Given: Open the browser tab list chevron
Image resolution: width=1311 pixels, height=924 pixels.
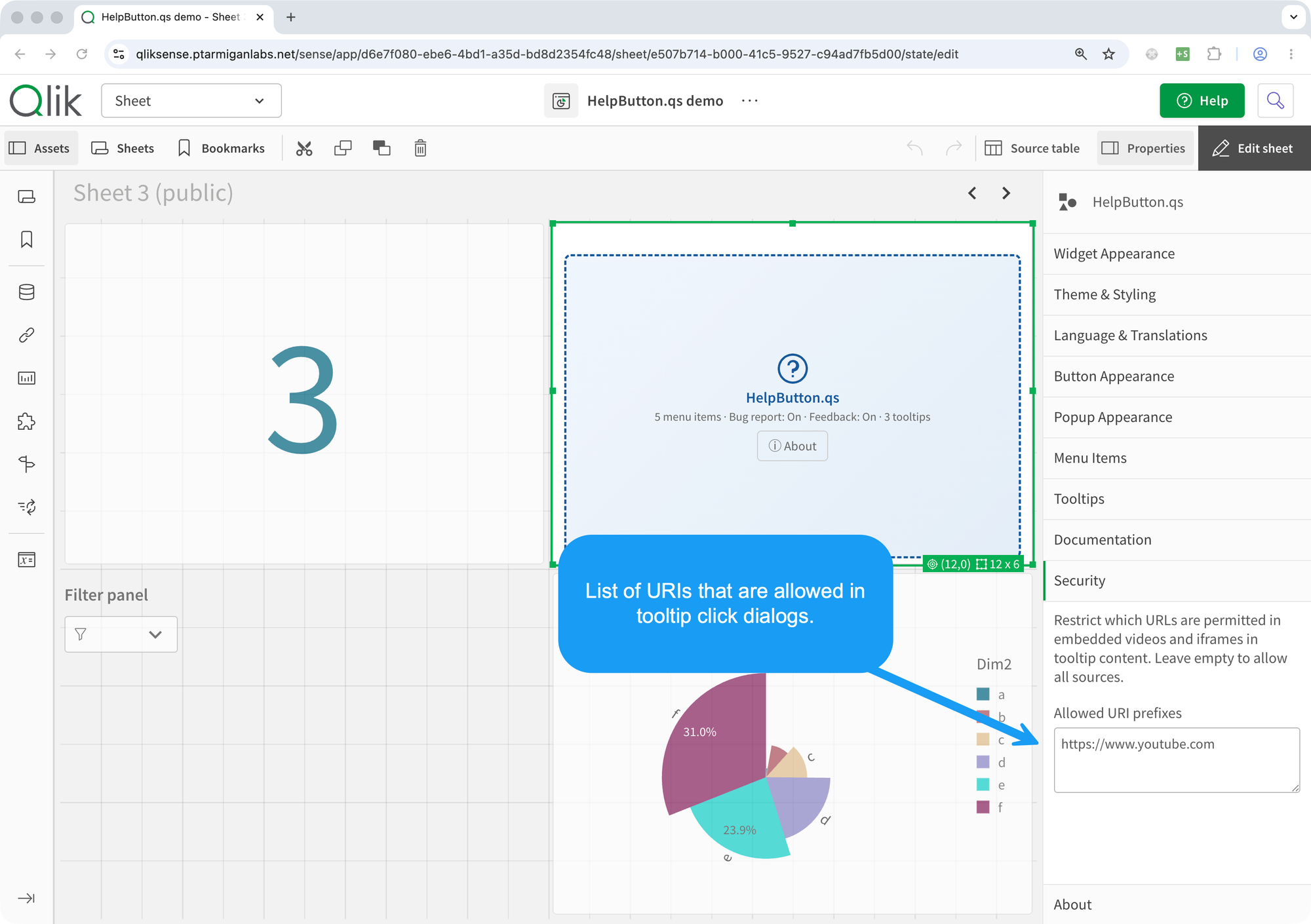Looking at the screenshot, I should pos(1293,17).
